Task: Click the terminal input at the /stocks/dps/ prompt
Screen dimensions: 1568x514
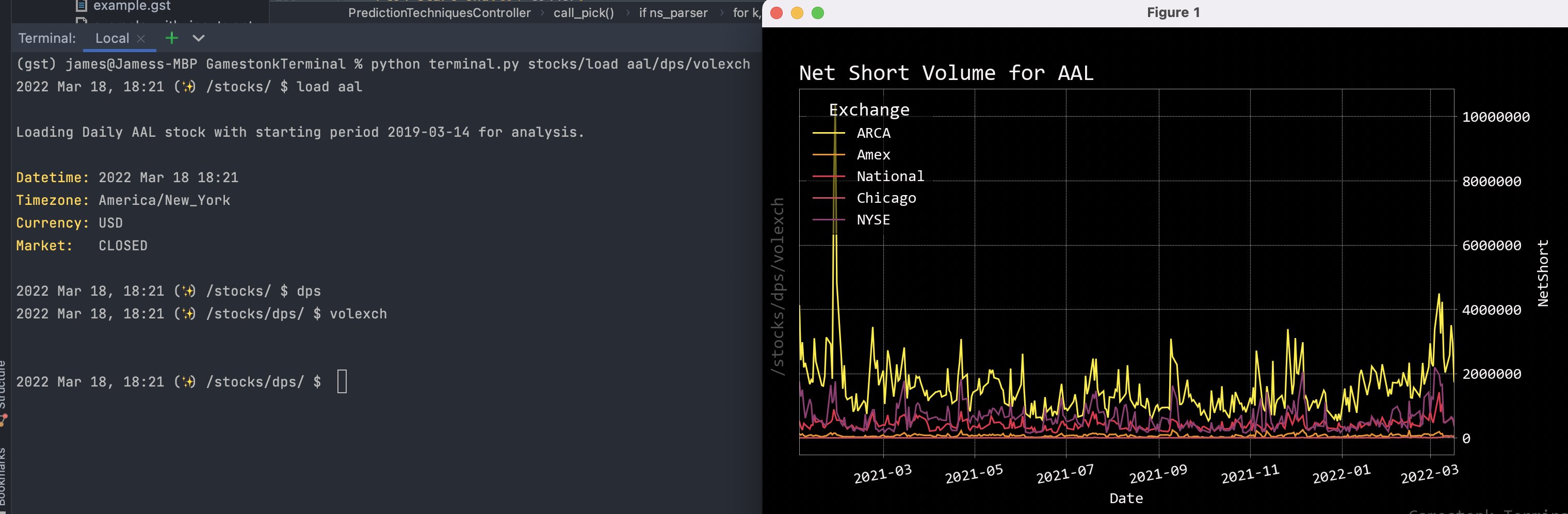Action: pos(343,382)
